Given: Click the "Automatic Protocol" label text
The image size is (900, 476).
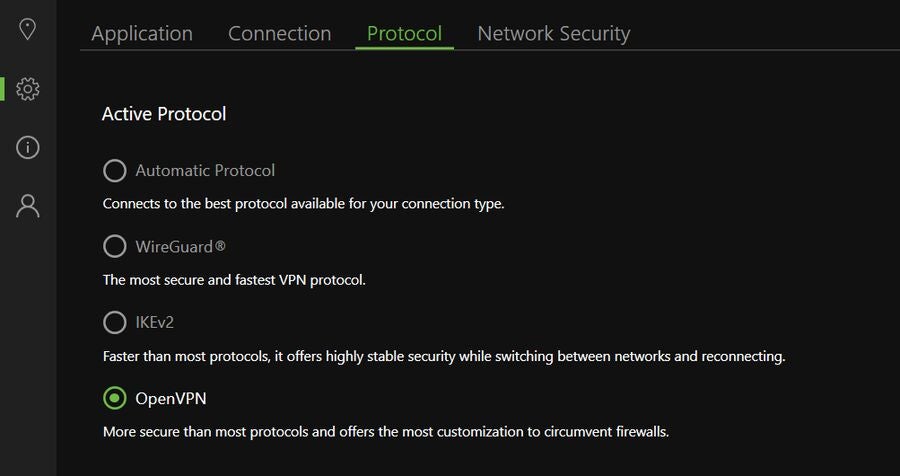Looking at the screenshot, I should (x=205, y=171).
